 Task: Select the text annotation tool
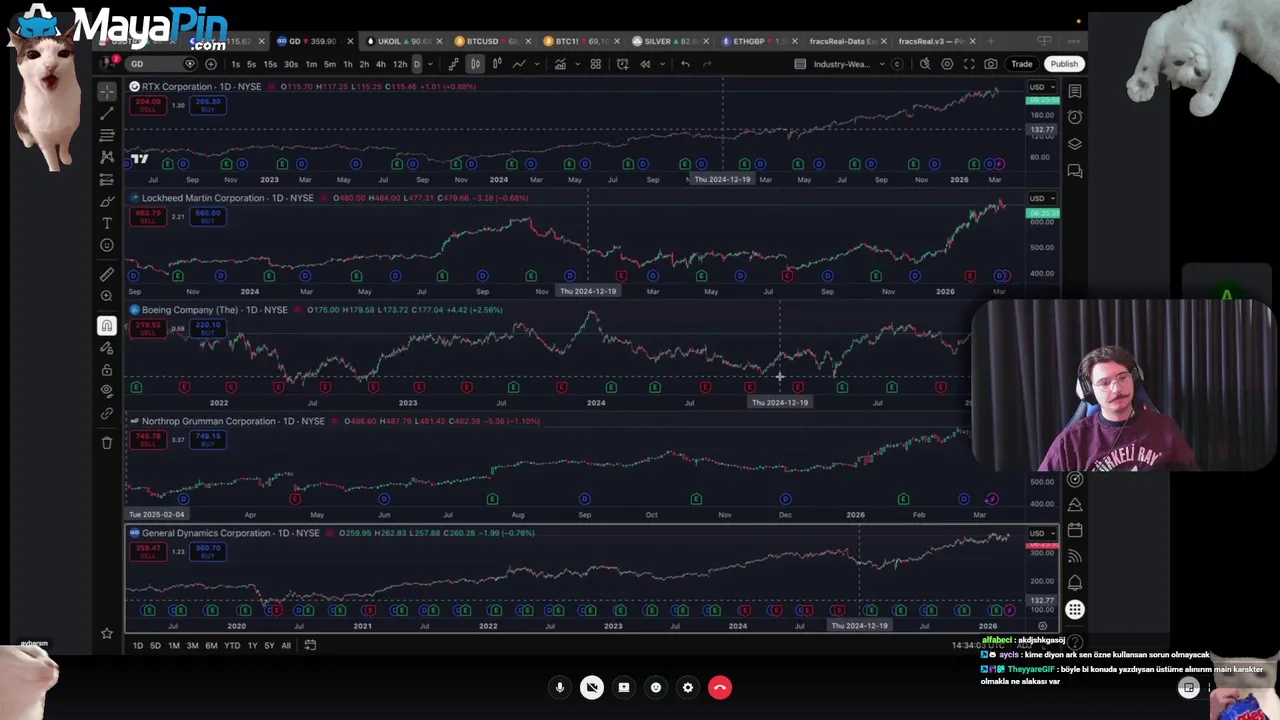[x=107, y=223]
